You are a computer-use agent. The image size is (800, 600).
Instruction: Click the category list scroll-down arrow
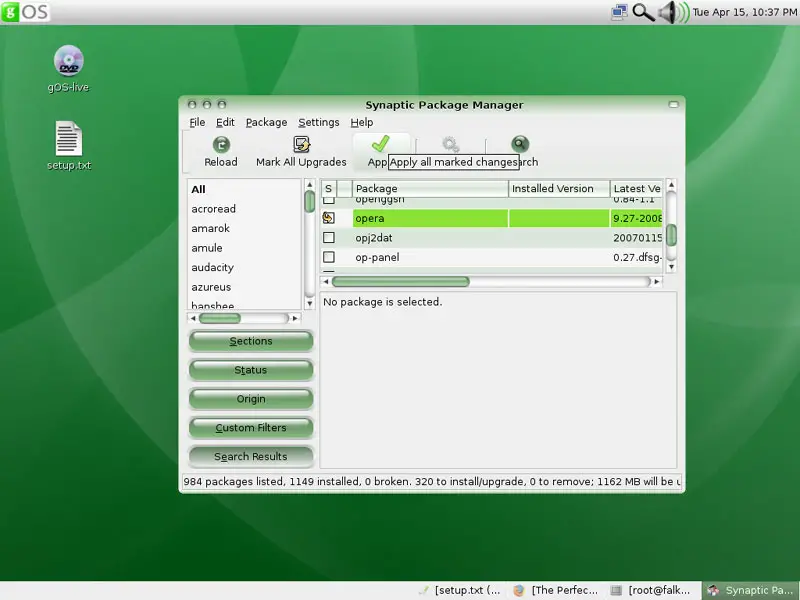[x=309, y=304]
